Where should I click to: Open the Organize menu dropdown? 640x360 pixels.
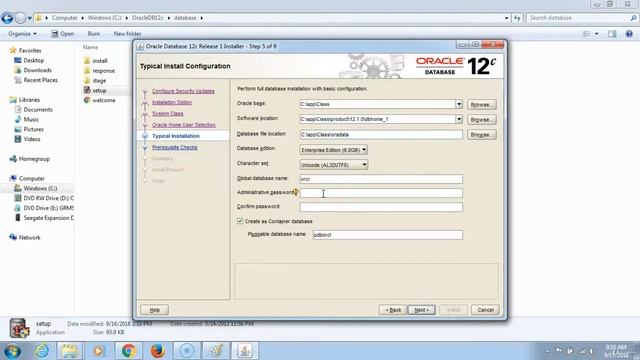point(22,34)
